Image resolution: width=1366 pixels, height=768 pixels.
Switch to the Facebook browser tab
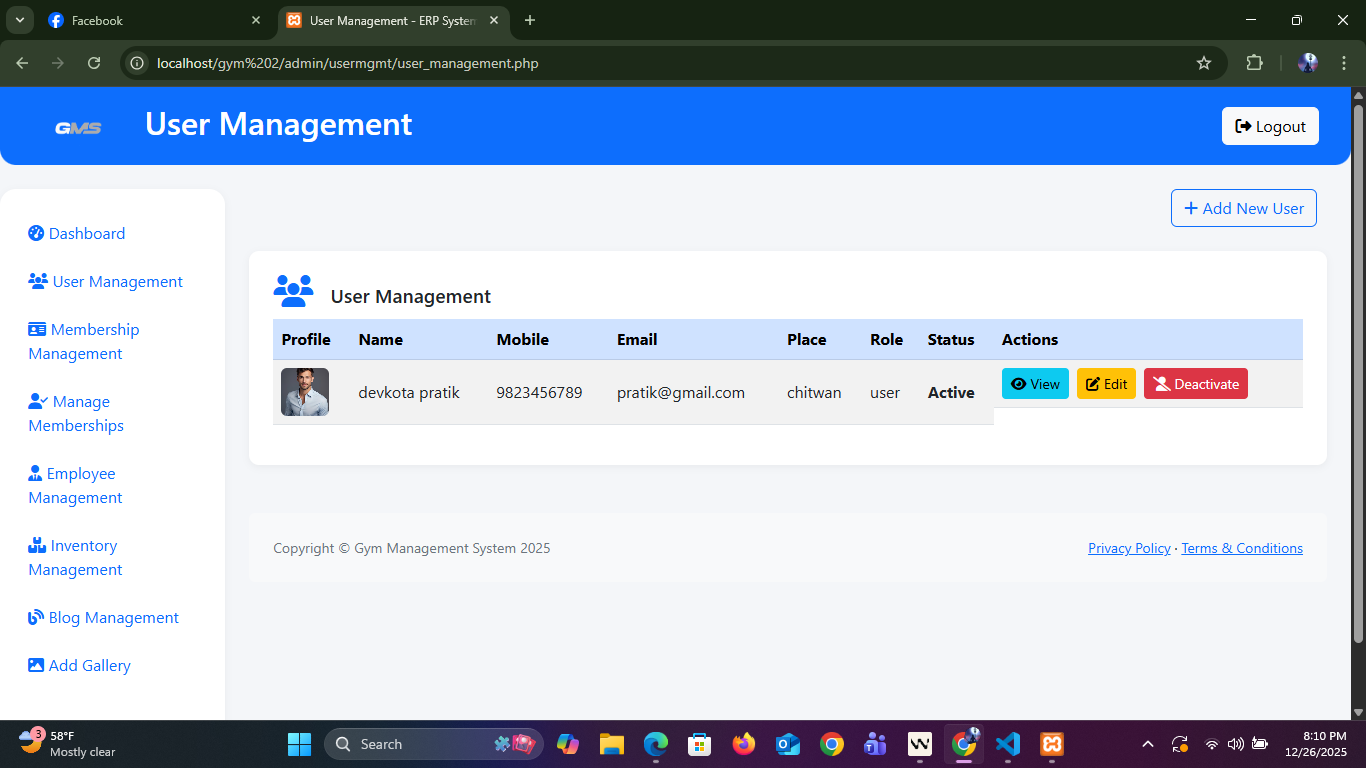coord(155,20)
